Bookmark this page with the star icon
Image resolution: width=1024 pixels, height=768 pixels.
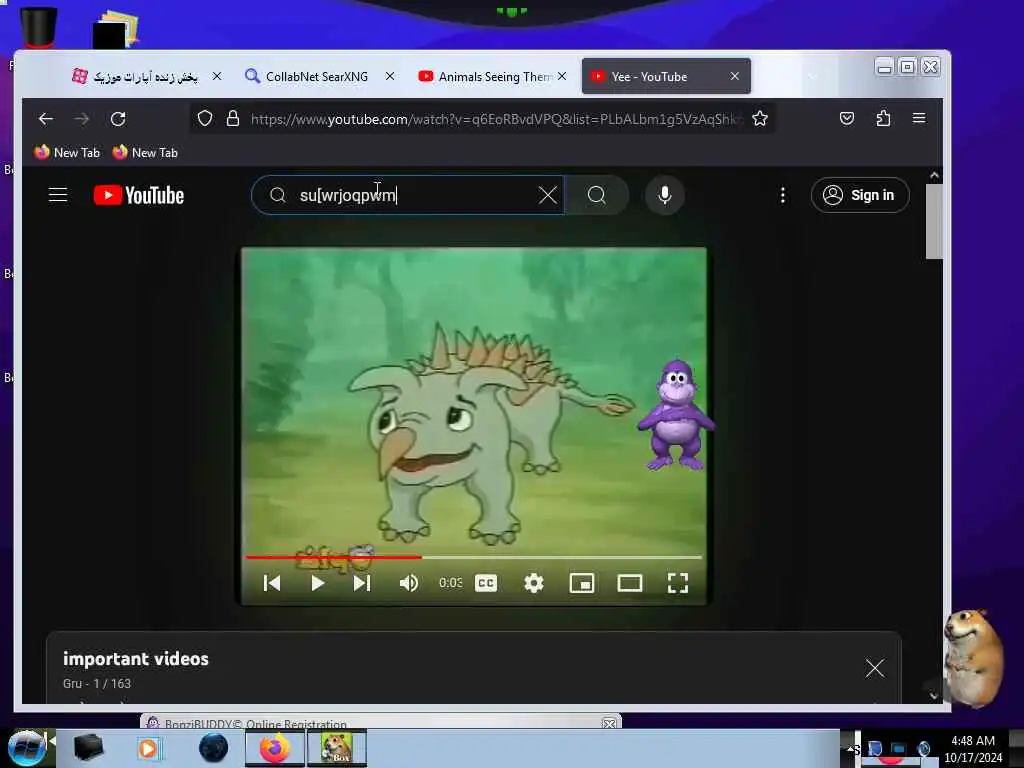click(760, 118)
